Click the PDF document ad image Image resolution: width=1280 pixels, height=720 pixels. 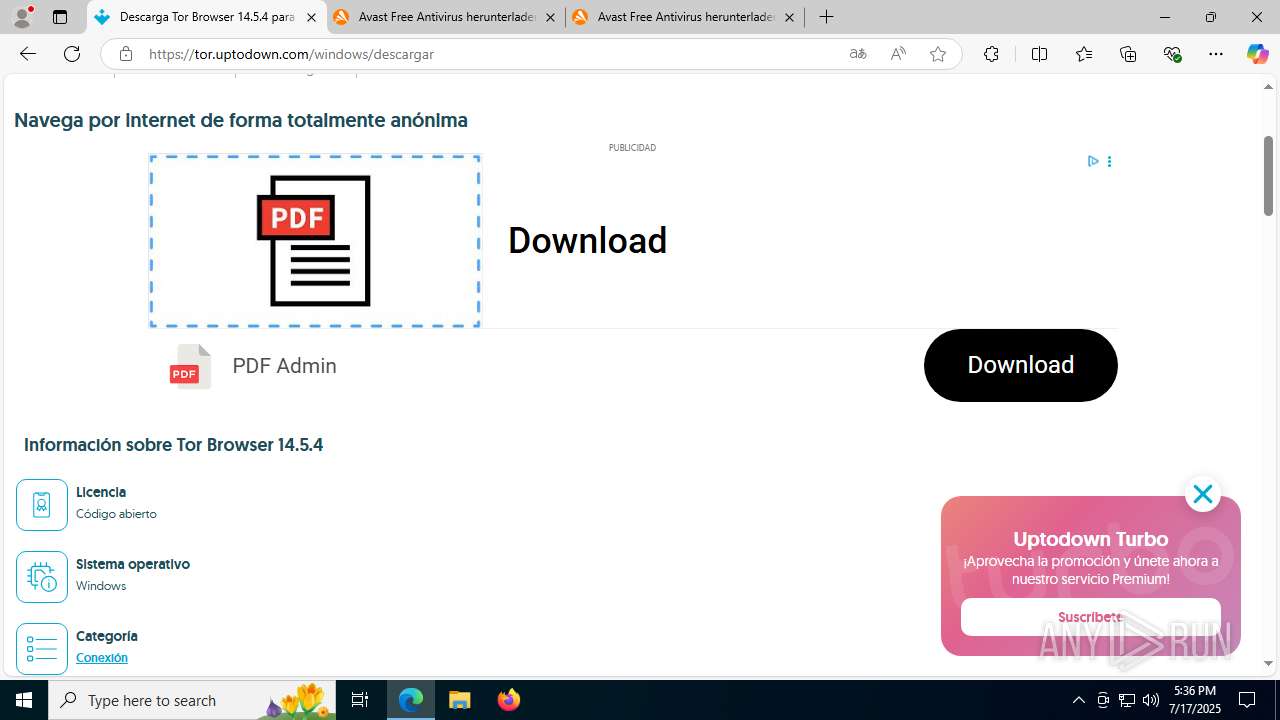pyautogui.click(x=315, y=241)
